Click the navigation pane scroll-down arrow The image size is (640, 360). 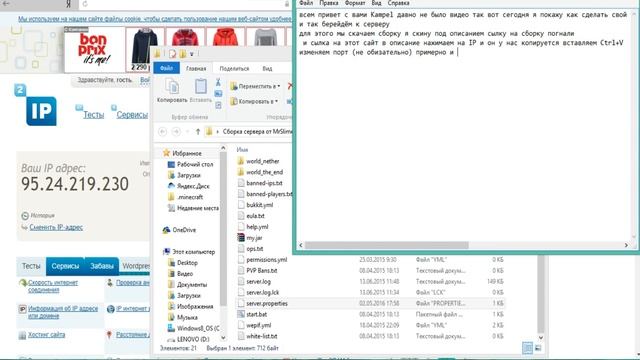[223, 338]
